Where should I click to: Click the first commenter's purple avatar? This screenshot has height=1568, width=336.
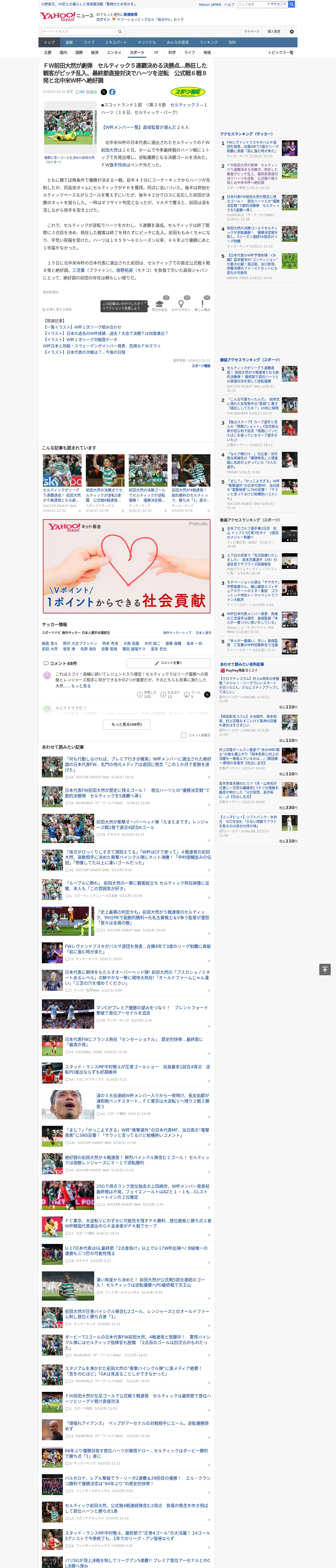(47, 675)
